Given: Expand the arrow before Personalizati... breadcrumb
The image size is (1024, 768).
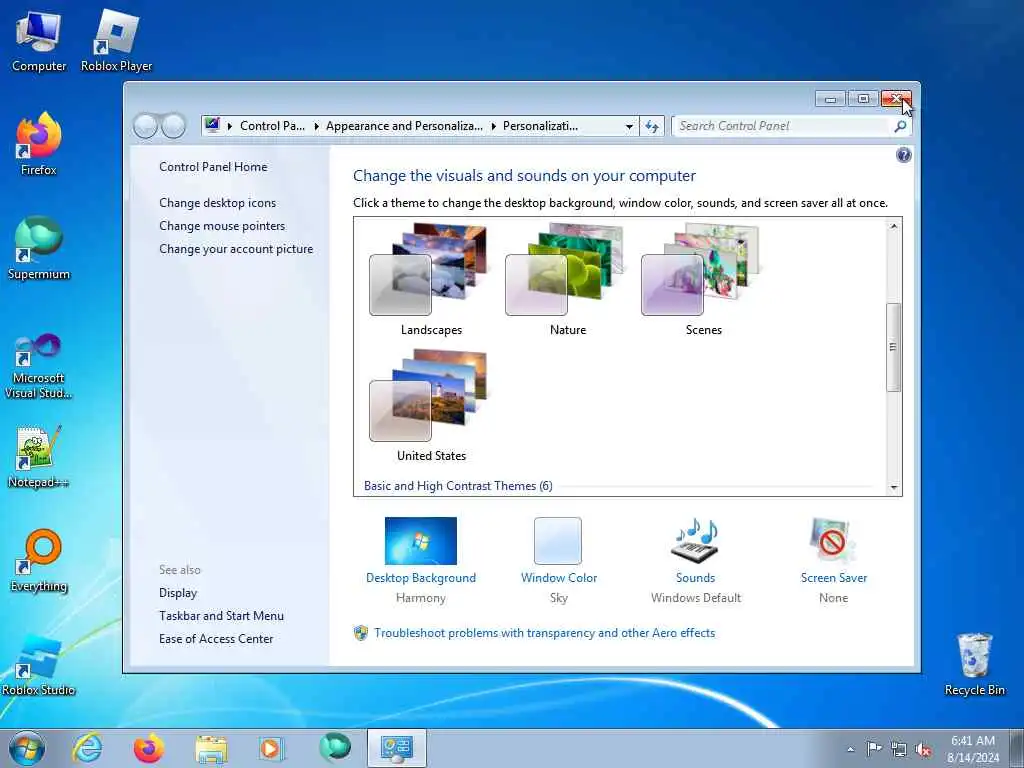Looking at the screenshot, I should 493,127.
